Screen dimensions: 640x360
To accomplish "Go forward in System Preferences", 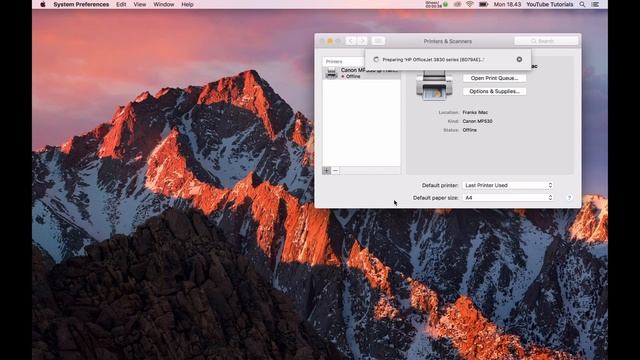I will click(x=362, y=41).
